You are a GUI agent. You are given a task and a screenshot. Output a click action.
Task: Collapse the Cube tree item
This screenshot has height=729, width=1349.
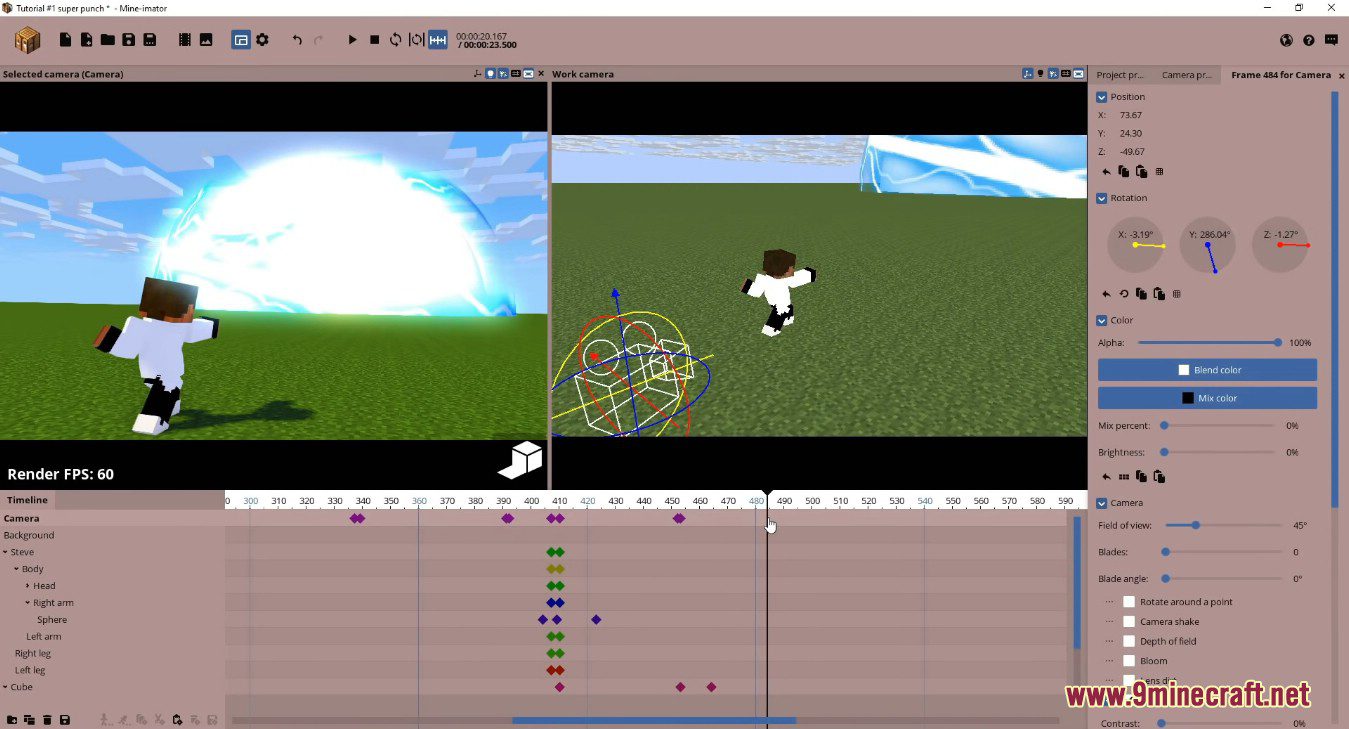5,687
